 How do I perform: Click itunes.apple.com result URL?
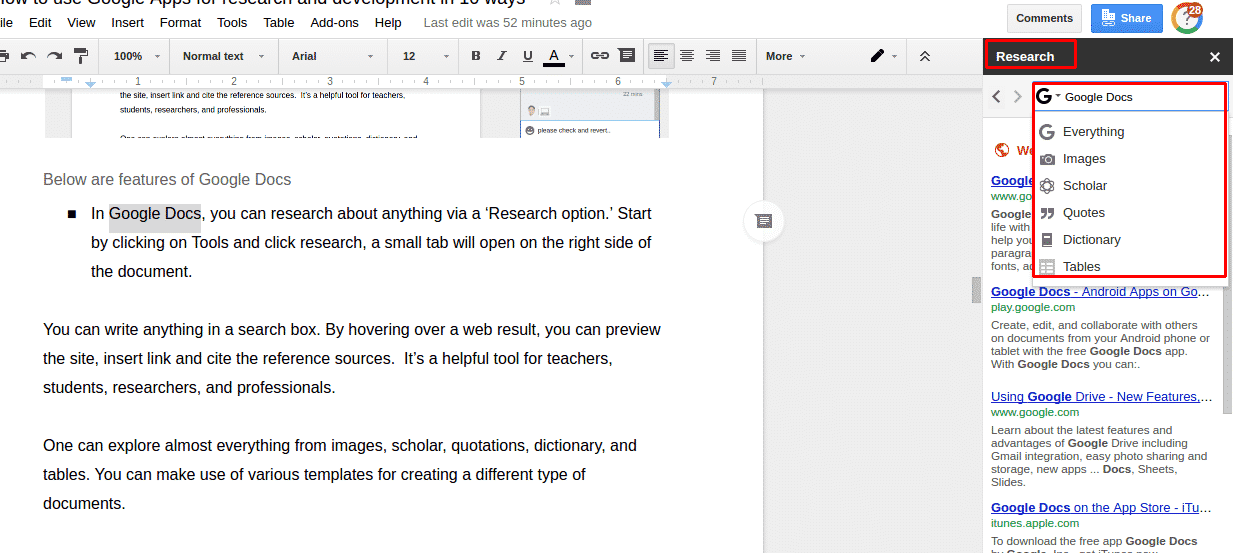[x=1035, y=523]
